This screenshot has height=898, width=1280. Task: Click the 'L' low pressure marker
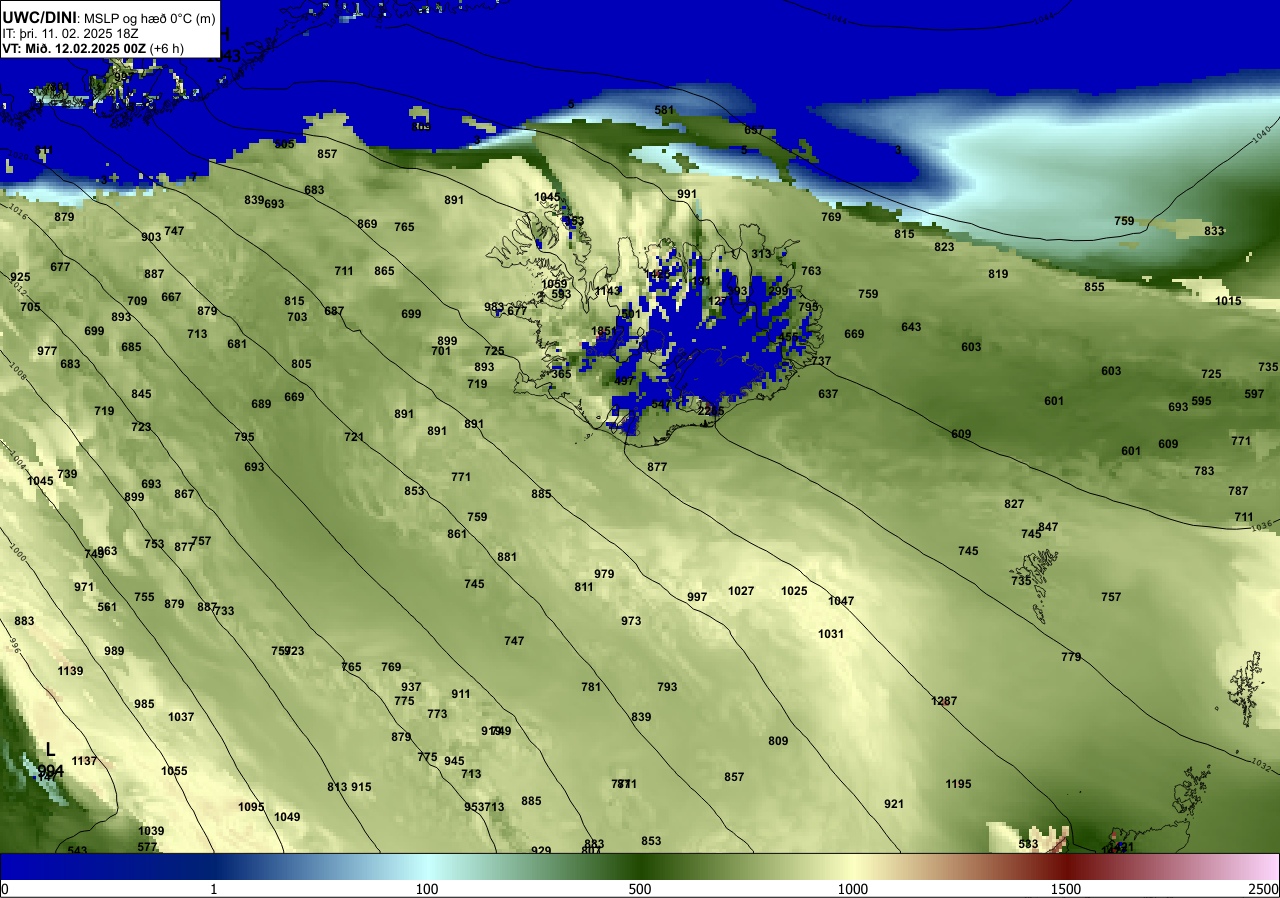pos(51,750)
